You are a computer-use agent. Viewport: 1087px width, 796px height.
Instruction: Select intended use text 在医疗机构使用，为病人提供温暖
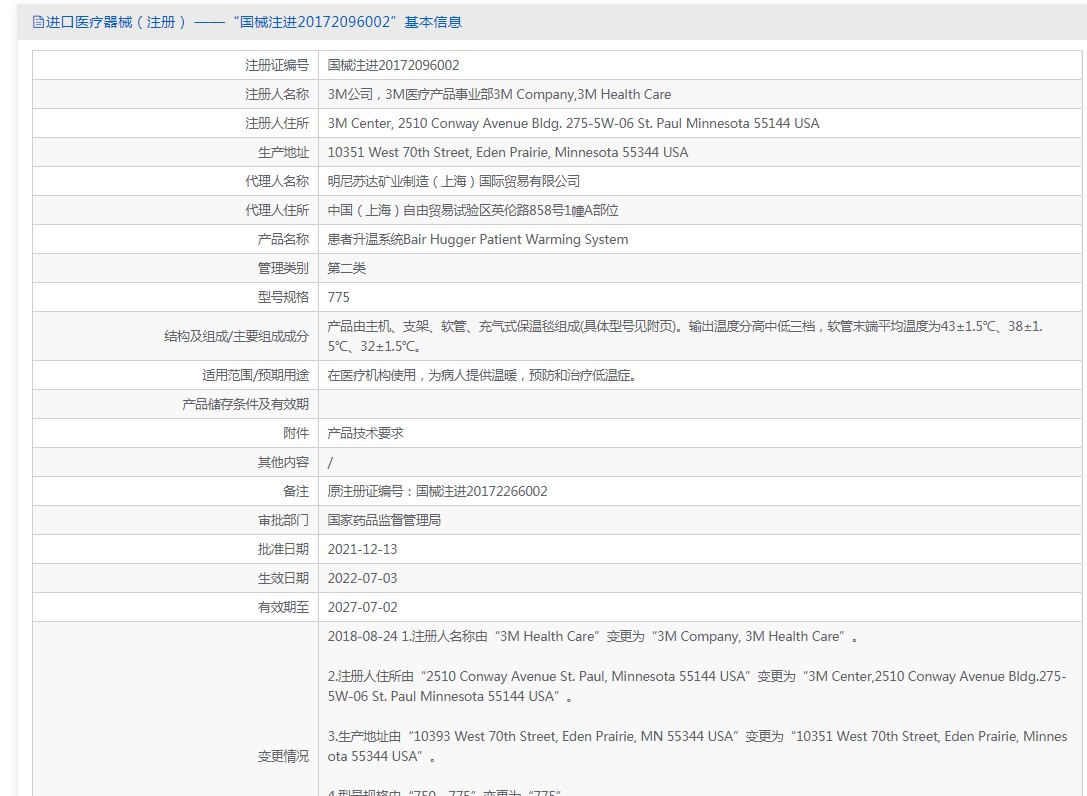(x=482, y=375)
